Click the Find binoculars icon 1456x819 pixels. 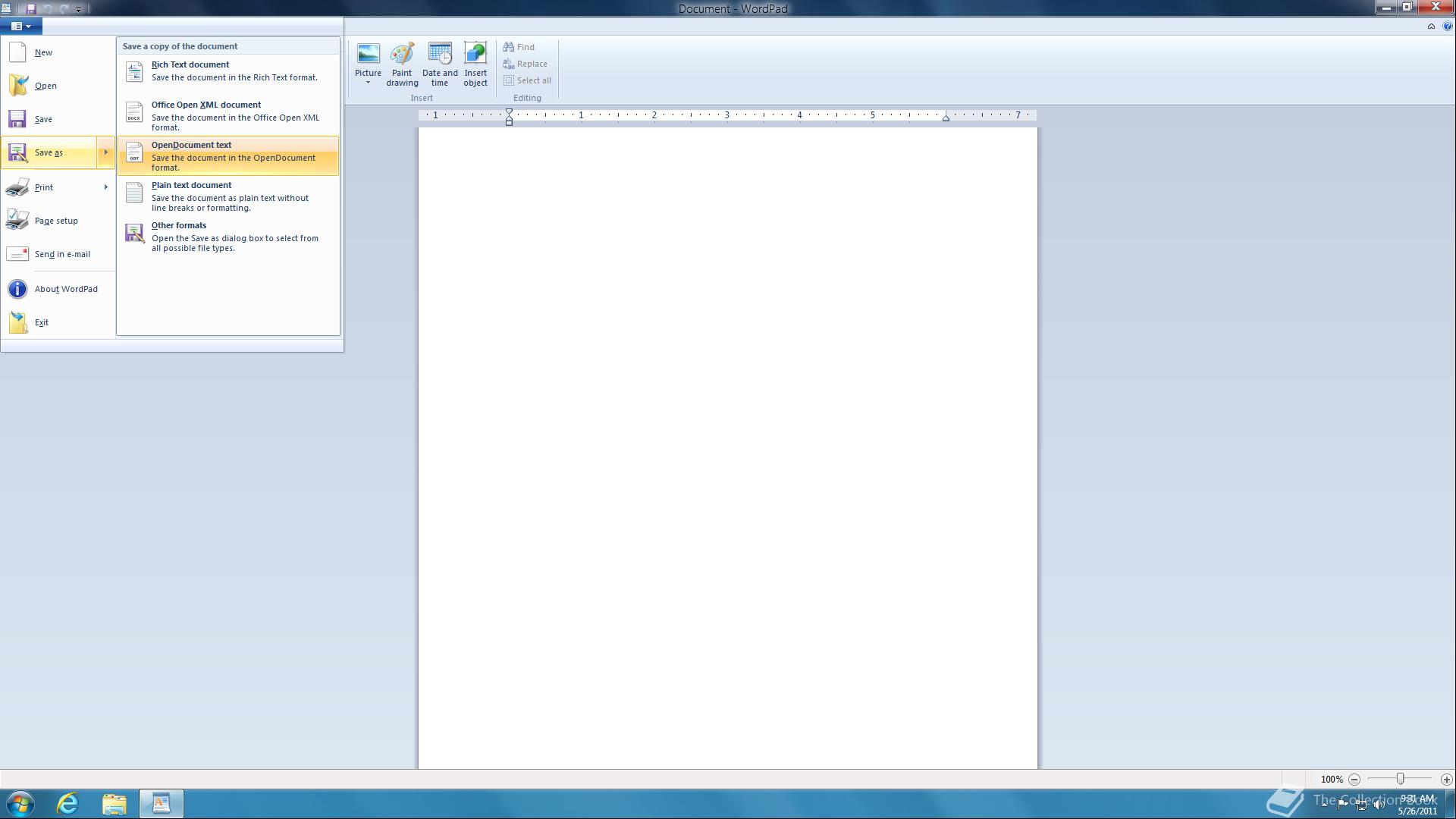click(x=509, y=47)
